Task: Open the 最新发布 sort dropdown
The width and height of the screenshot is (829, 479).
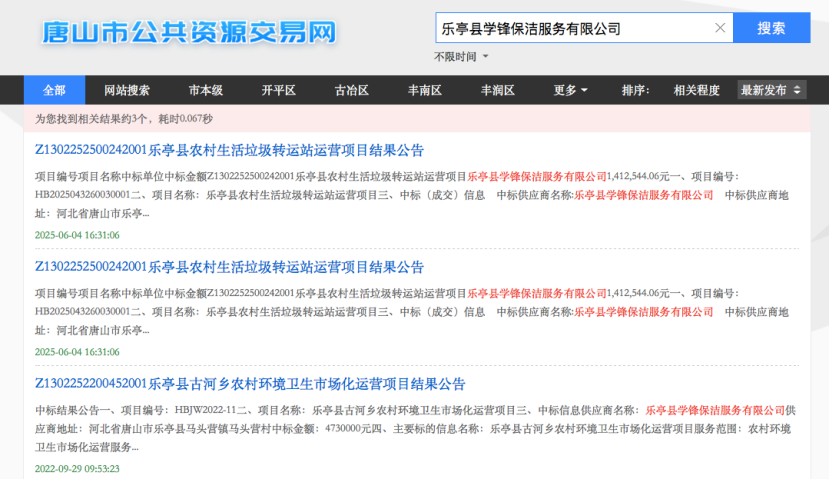Action: click(x=771, y=90)
